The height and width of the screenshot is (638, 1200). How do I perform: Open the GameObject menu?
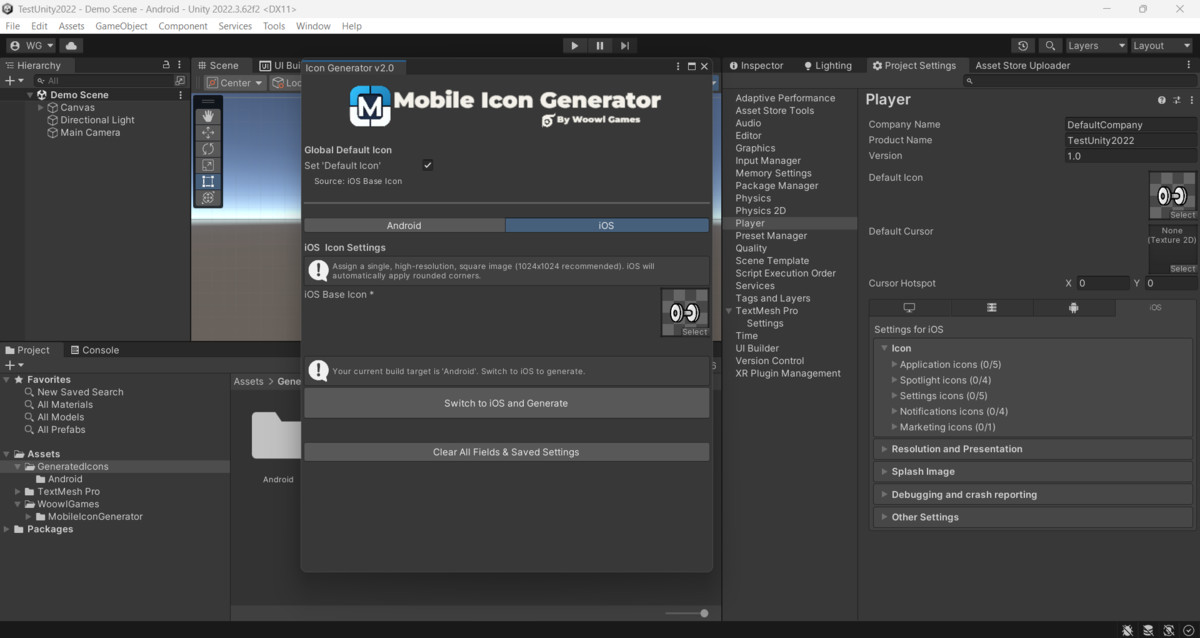(x=123, y=26)
